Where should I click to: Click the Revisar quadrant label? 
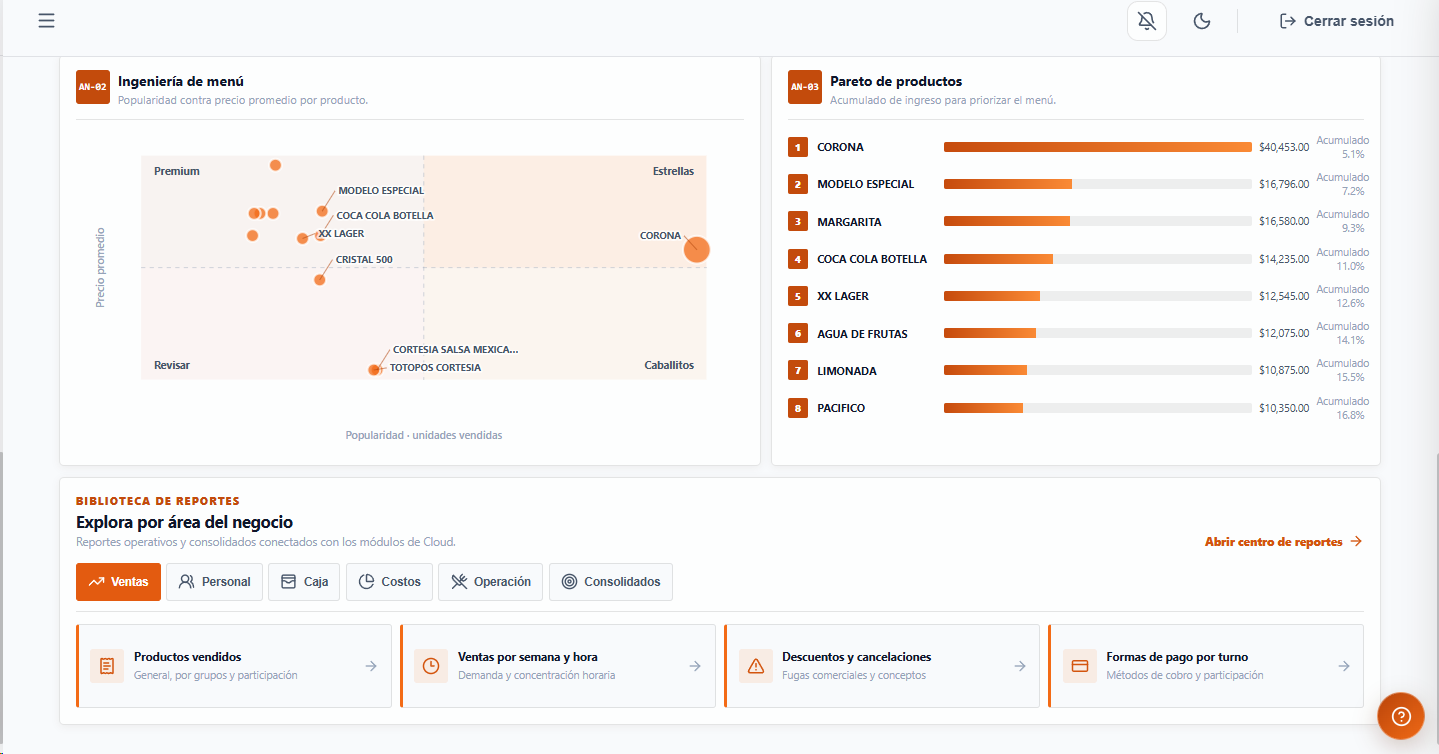172,365
